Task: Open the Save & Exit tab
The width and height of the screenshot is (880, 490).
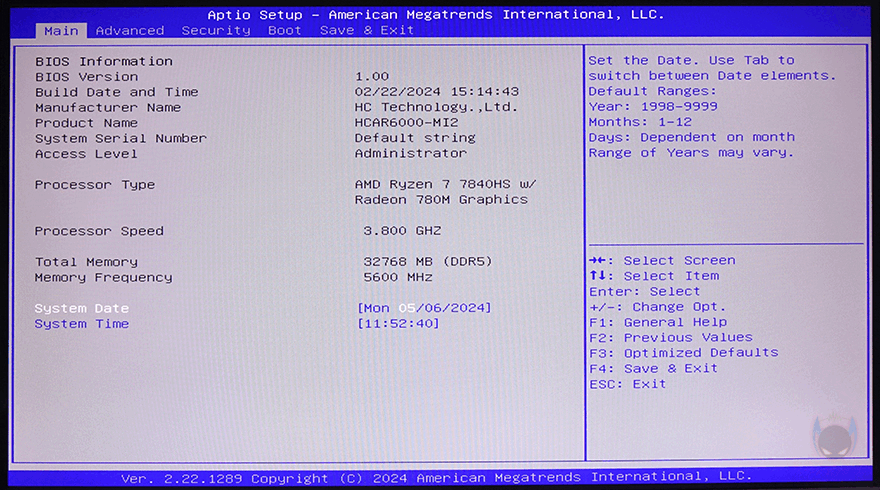Action: point(366,30)
